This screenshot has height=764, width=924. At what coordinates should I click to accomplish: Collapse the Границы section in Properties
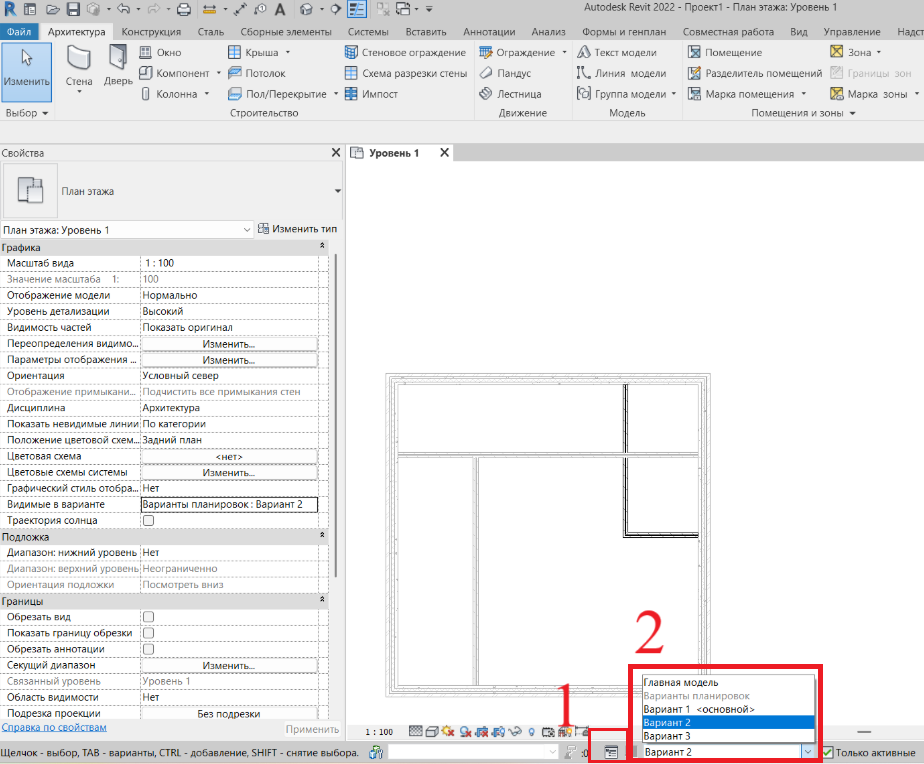point(322,600)
